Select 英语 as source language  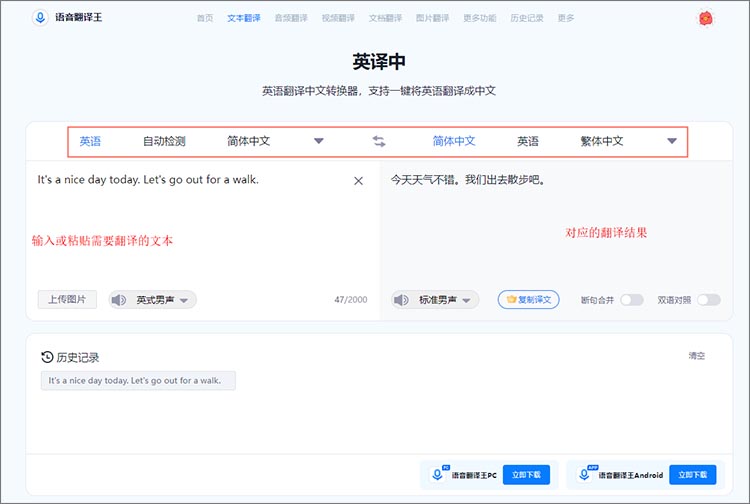click(x=90, y=141)
